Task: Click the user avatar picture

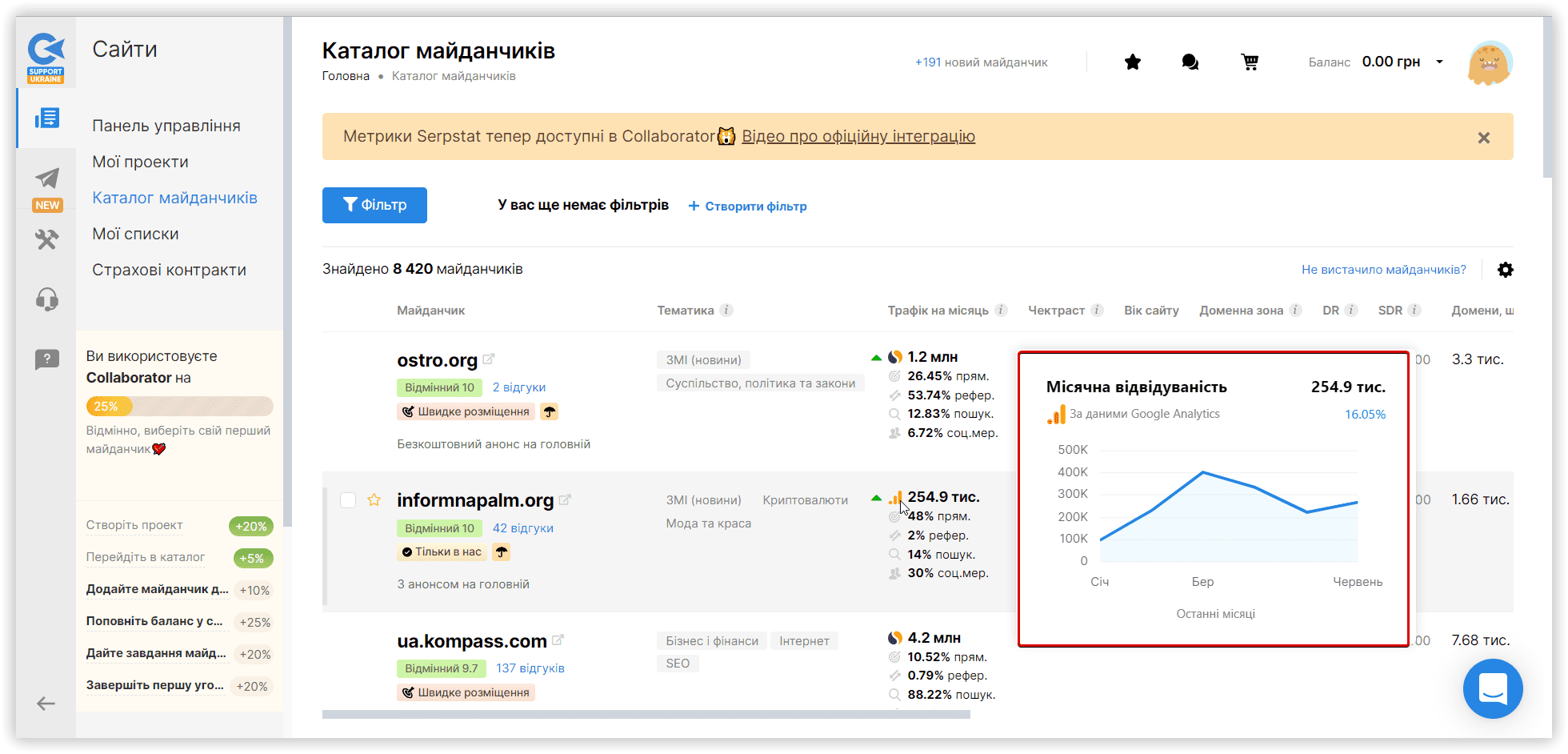Action: coord(1489,62)
